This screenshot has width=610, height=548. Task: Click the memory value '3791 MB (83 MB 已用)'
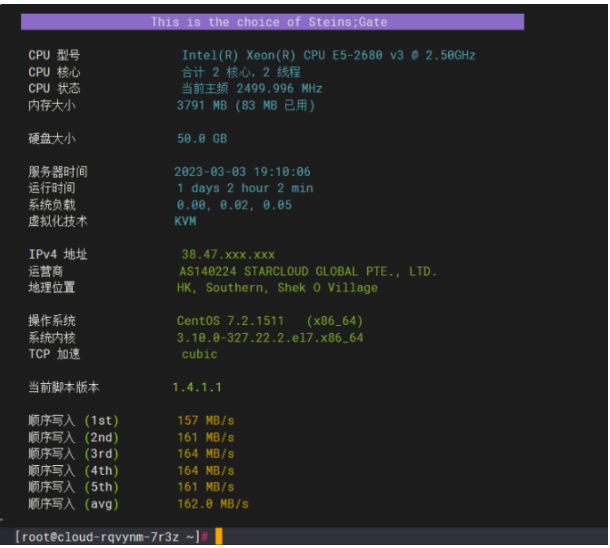(x=246, y=105)
